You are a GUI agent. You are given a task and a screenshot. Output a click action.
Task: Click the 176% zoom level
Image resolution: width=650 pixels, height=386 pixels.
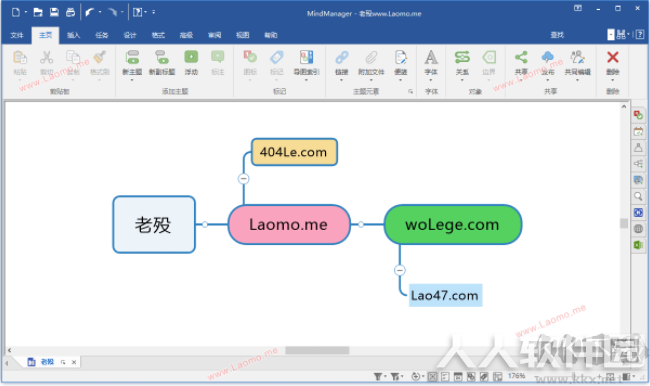[517, 376]
